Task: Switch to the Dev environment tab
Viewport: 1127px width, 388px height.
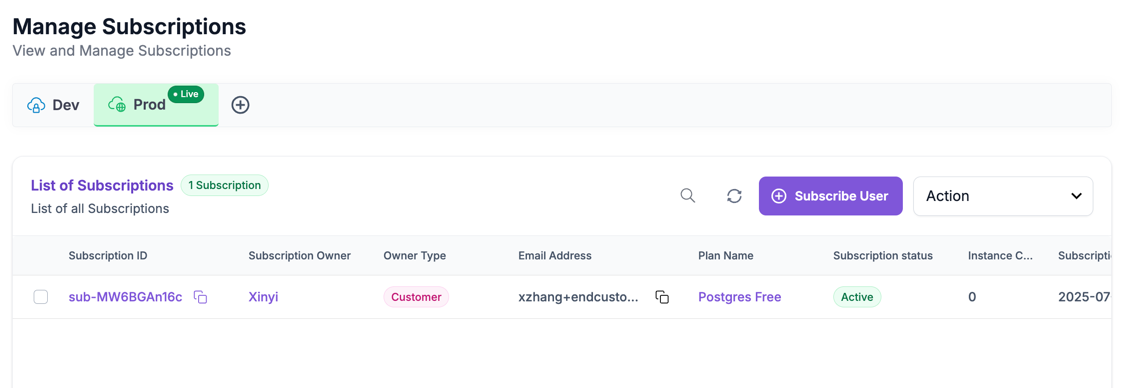Action: tap(53, 105)
